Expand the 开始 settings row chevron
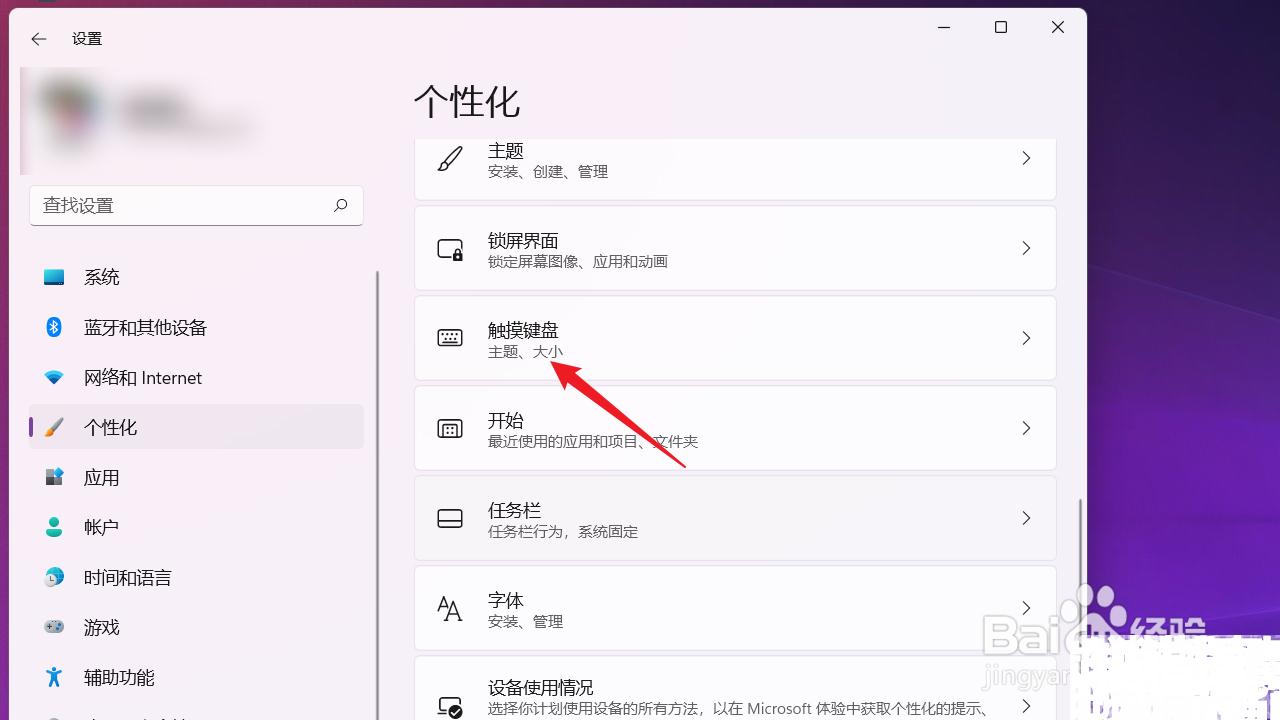Screen dimensions: 1280x720 pos(1026,428)
